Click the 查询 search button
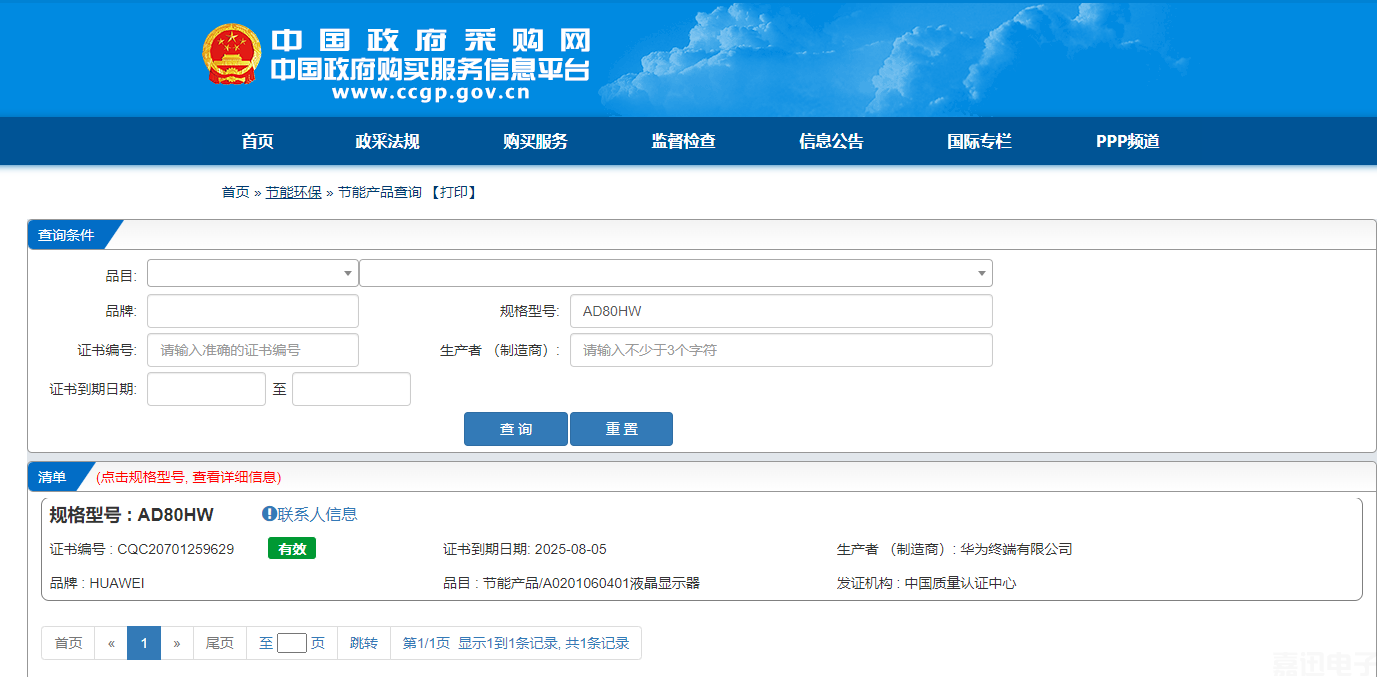1377x677 pixels. tap(515, 429)
